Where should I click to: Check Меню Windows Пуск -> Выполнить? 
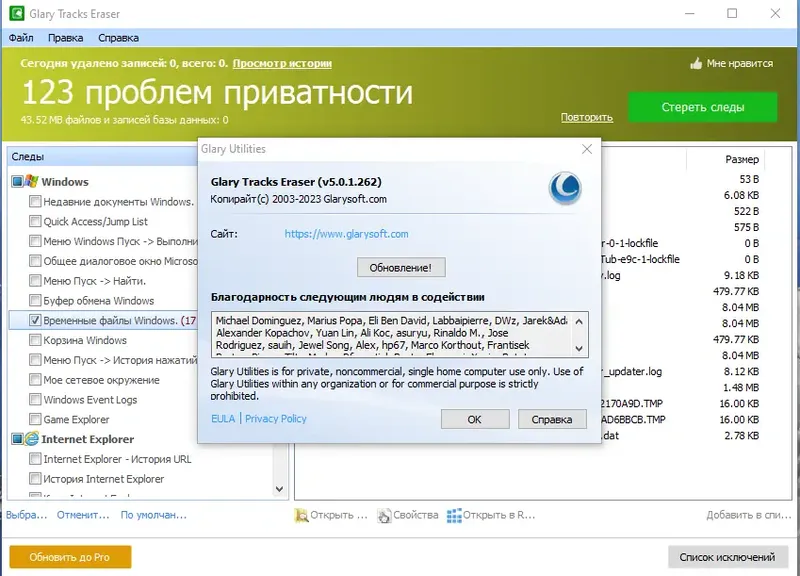(35, 241)
